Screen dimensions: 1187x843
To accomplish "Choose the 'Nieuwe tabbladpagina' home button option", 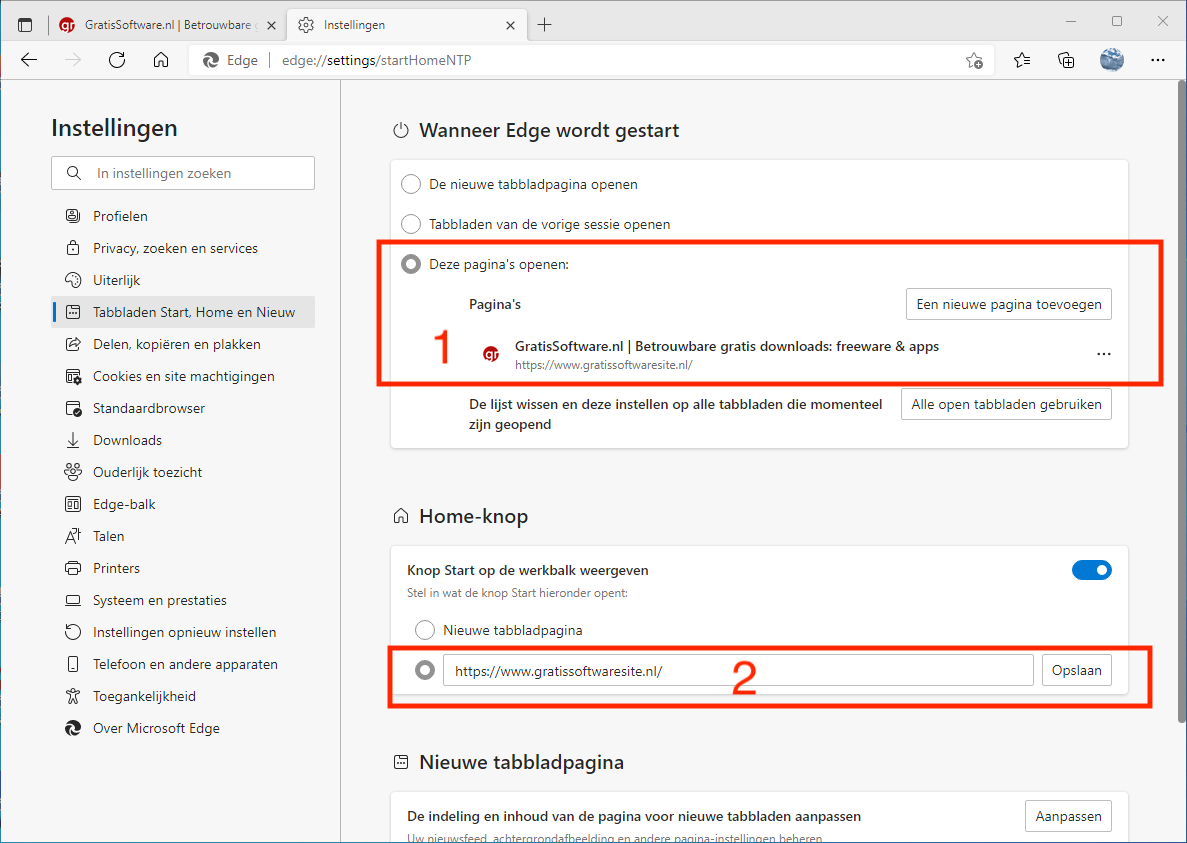I will [x=425, y=630].
